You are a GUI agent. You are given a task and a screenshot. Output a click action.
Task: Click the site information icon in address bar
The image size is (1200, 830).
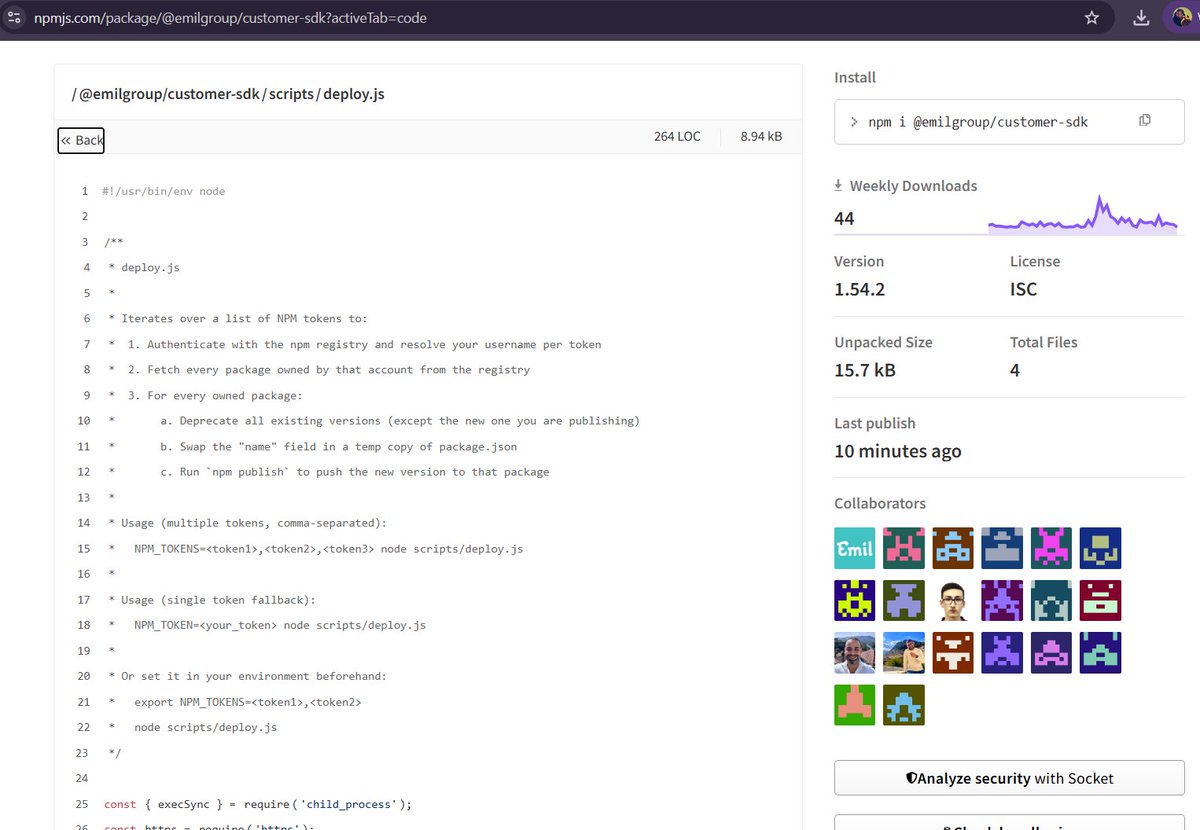coord(15,17)
